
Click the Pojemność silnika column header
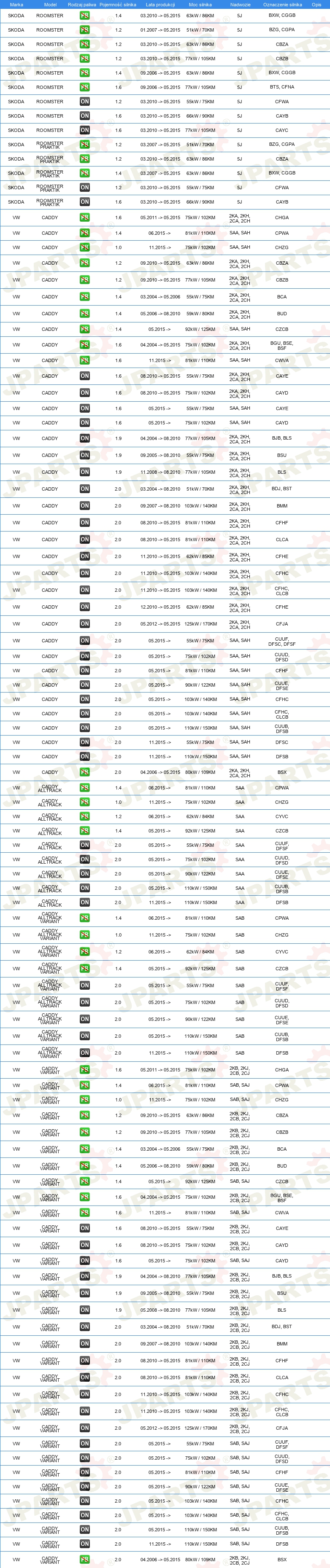pos(118,4)
